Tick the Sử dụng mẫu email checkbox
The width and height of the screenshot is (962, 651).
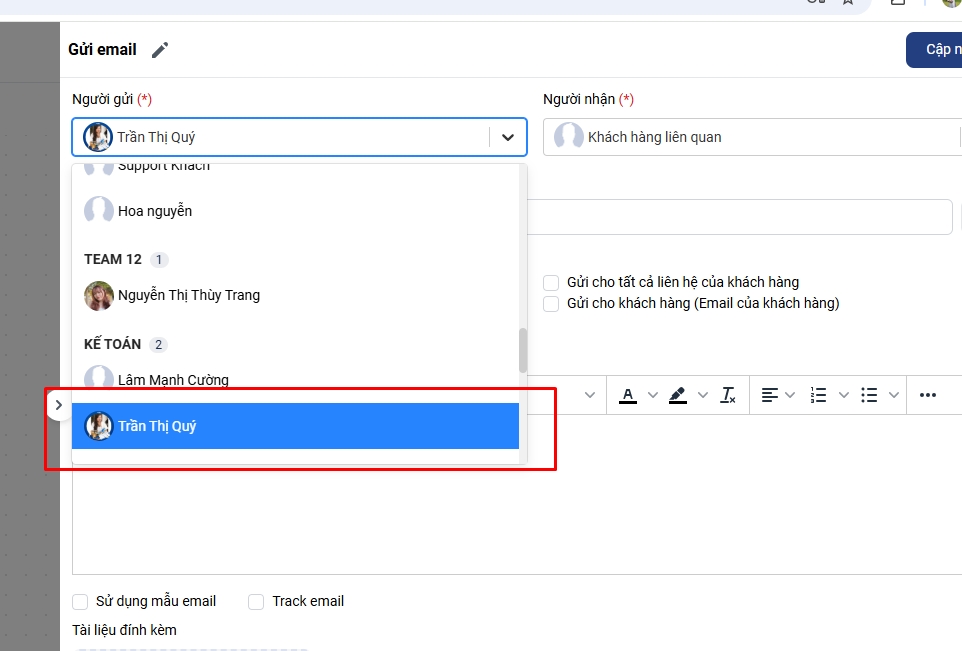coord(80,602)
